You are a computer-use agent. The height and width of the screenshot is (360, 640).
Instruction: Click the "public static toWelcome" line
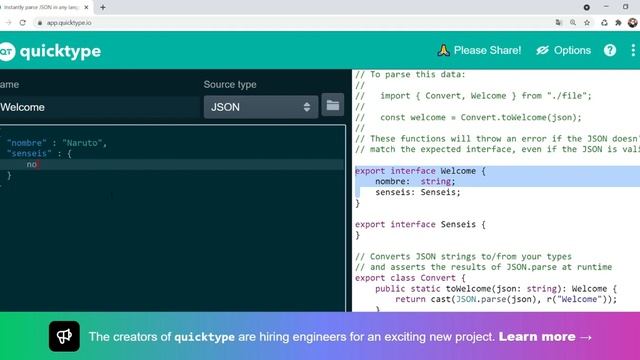pyautogui.click(x=496, y=289)
